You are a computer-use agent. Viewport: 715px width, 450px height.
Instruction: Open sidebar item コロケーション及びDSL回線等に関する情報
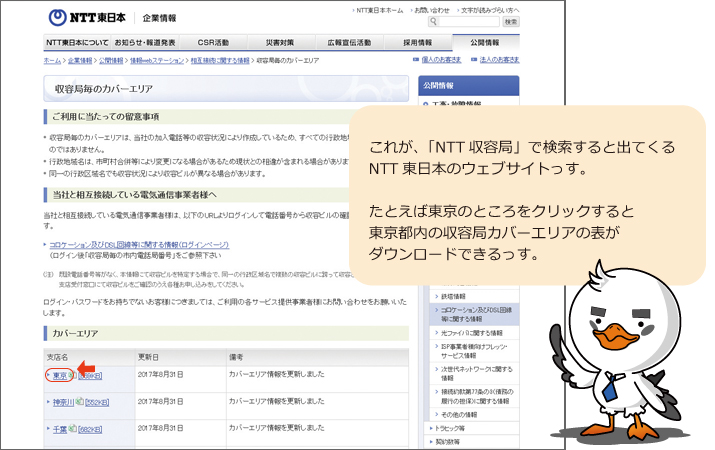tap(476, 315)
